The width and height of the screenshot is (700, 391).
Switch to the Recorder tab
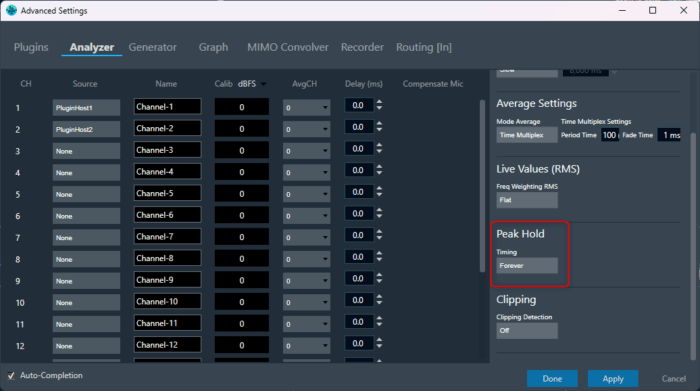362,47
